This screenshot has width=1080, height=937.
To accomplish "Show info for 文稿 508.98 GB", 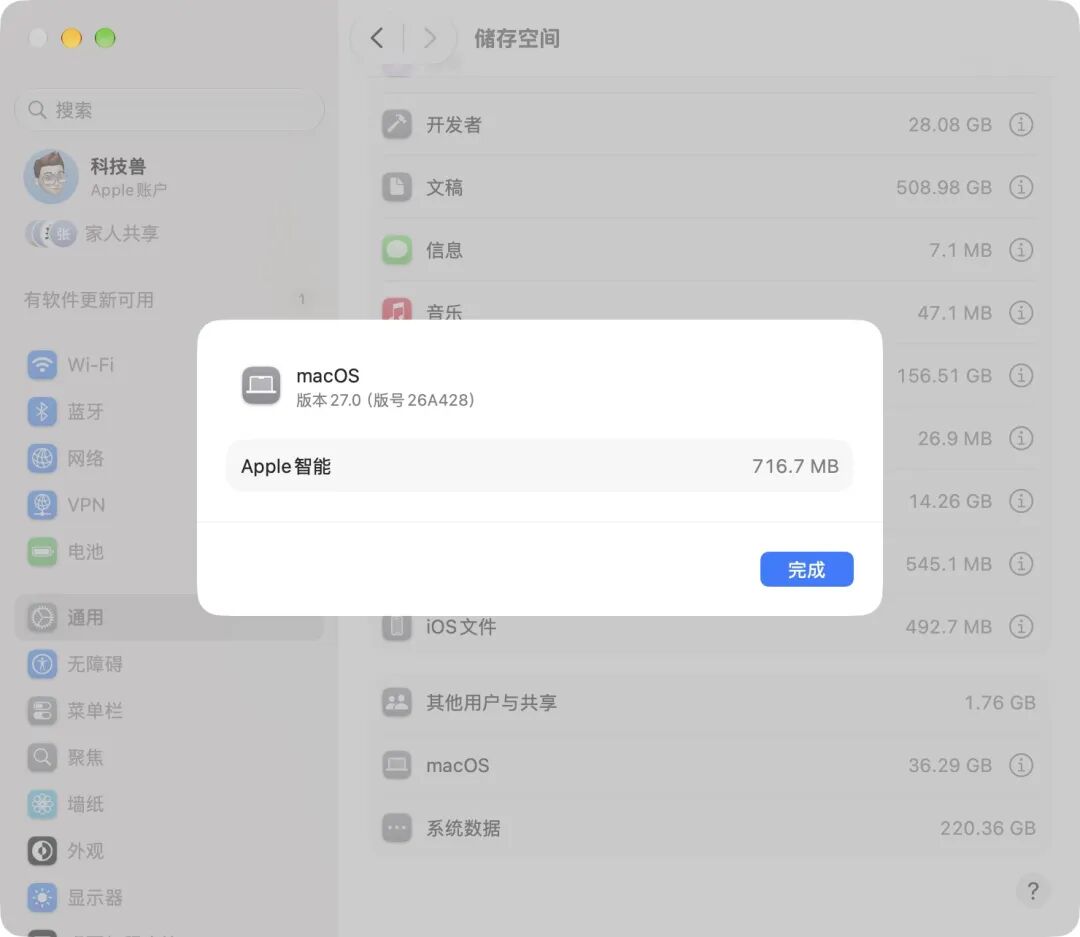I will click(x=1021, y=187).
